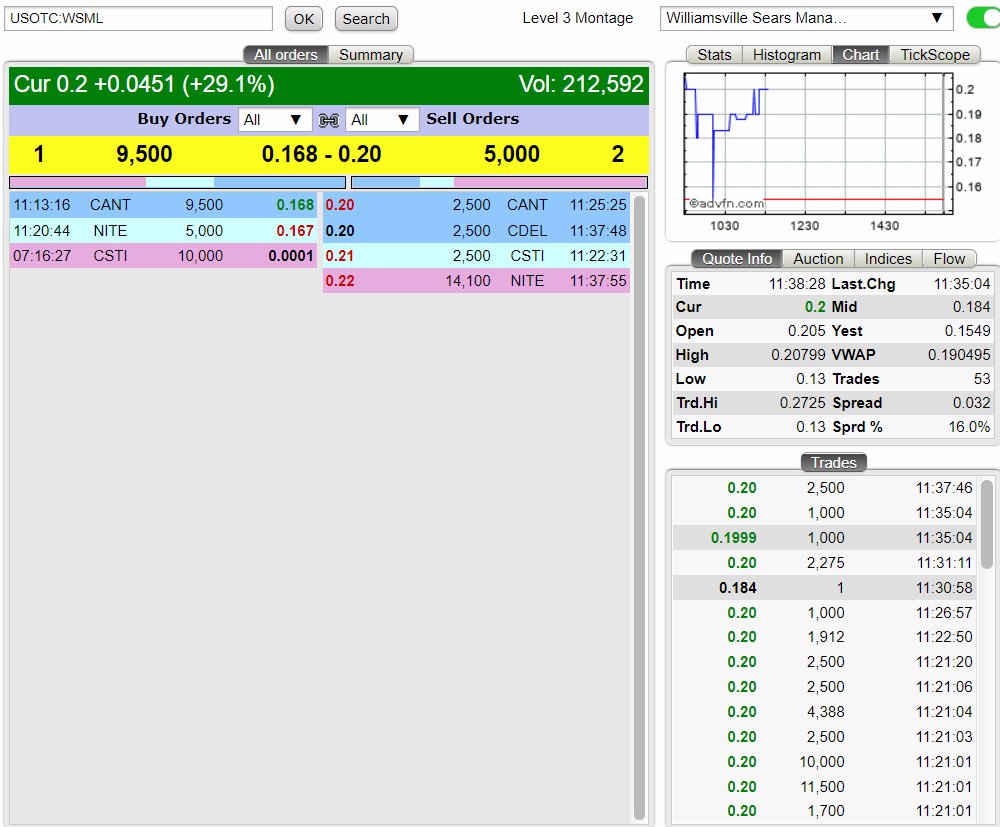This screenshot has width=1000, height=827.
Task: Click the VWAP value 0.190495
Action: 959,355
